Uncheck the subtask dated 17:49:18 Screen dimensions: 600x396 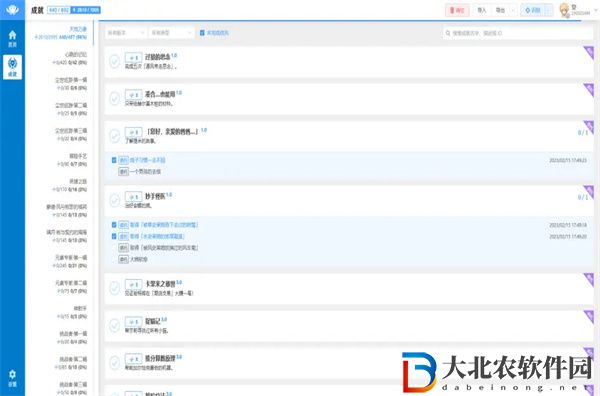[x=114, y=225]
